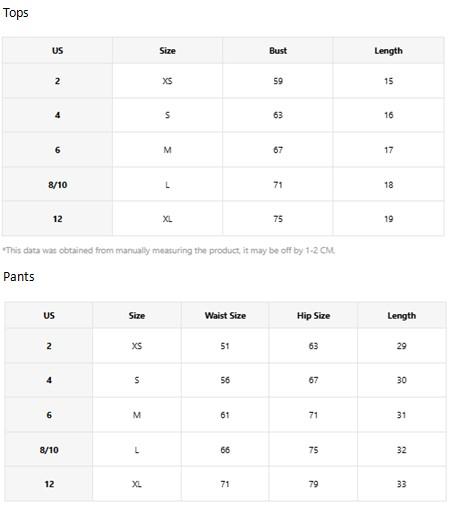
Task: Click hip size 67 for size S
Action: pyautogui.click(x=313, y=380)
